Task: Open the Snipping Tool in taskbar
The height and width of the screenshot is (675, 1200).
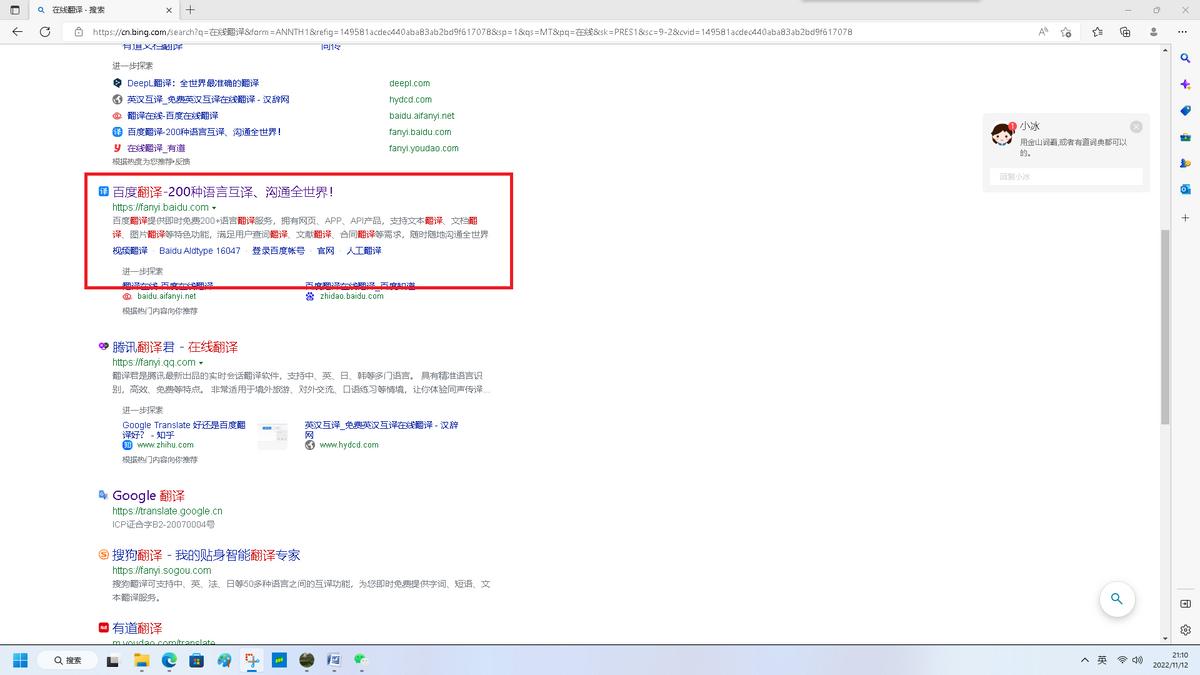Action: (x=252, y=660)
